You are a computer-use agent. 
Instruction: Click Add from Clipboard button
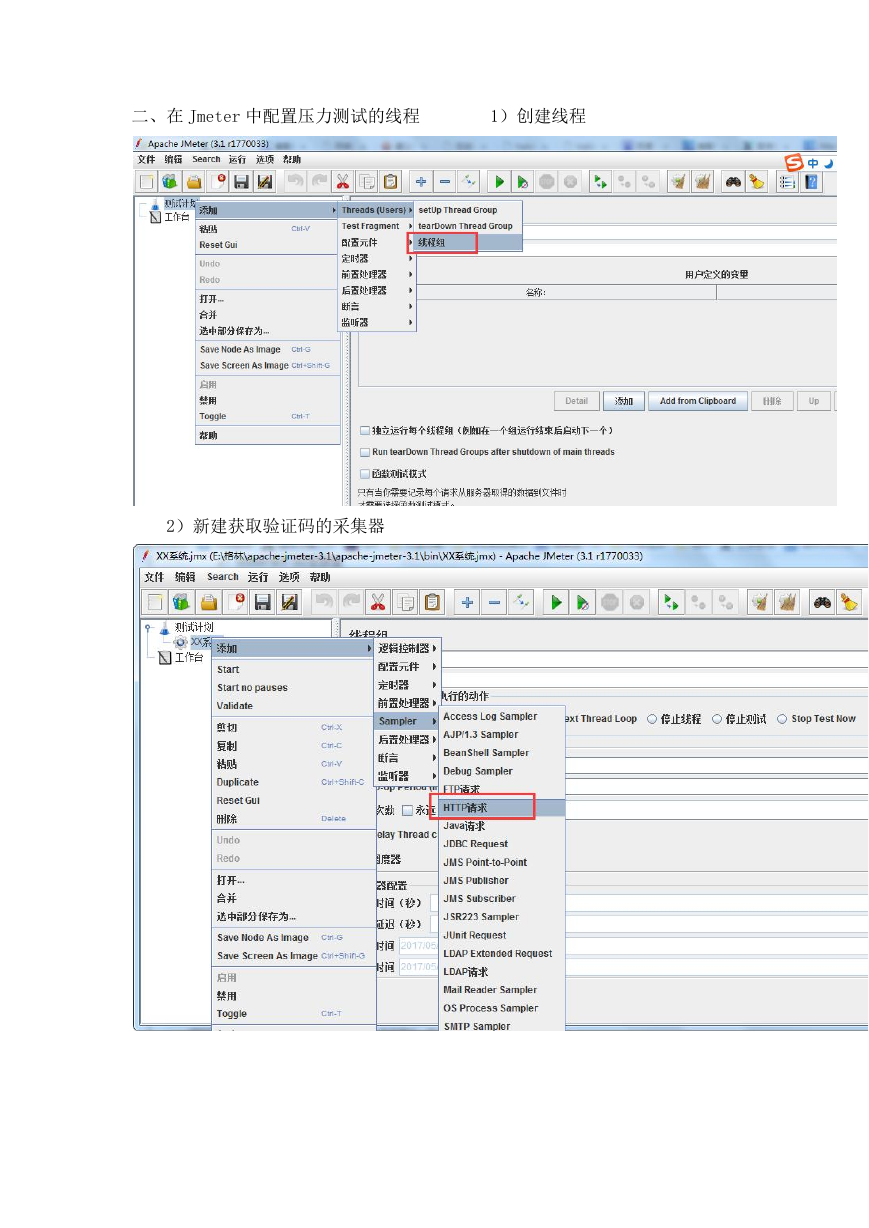698,401
